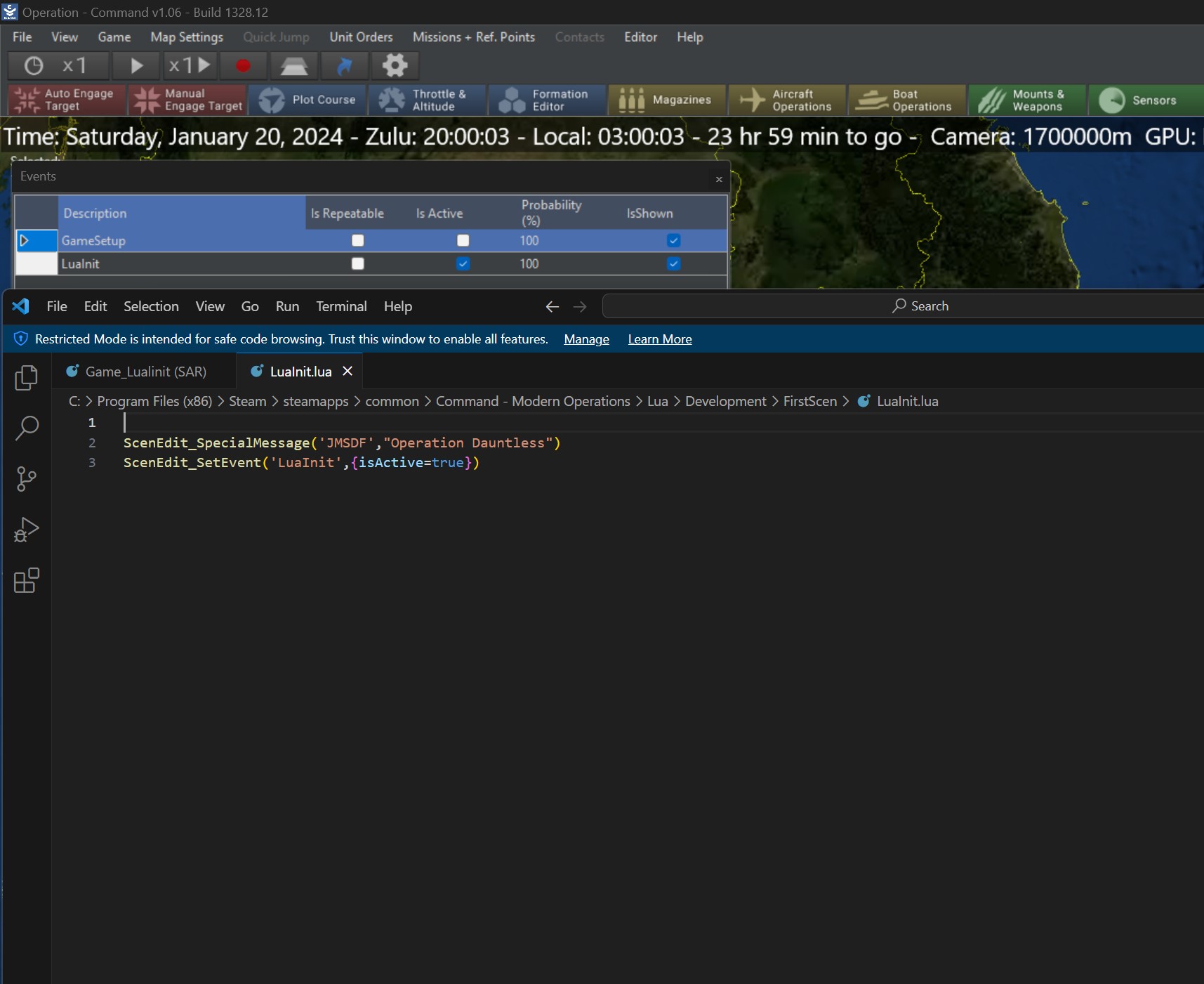Open the Source Control view
This screenshot has width=1204, height=984.
[x=27, y=479]
